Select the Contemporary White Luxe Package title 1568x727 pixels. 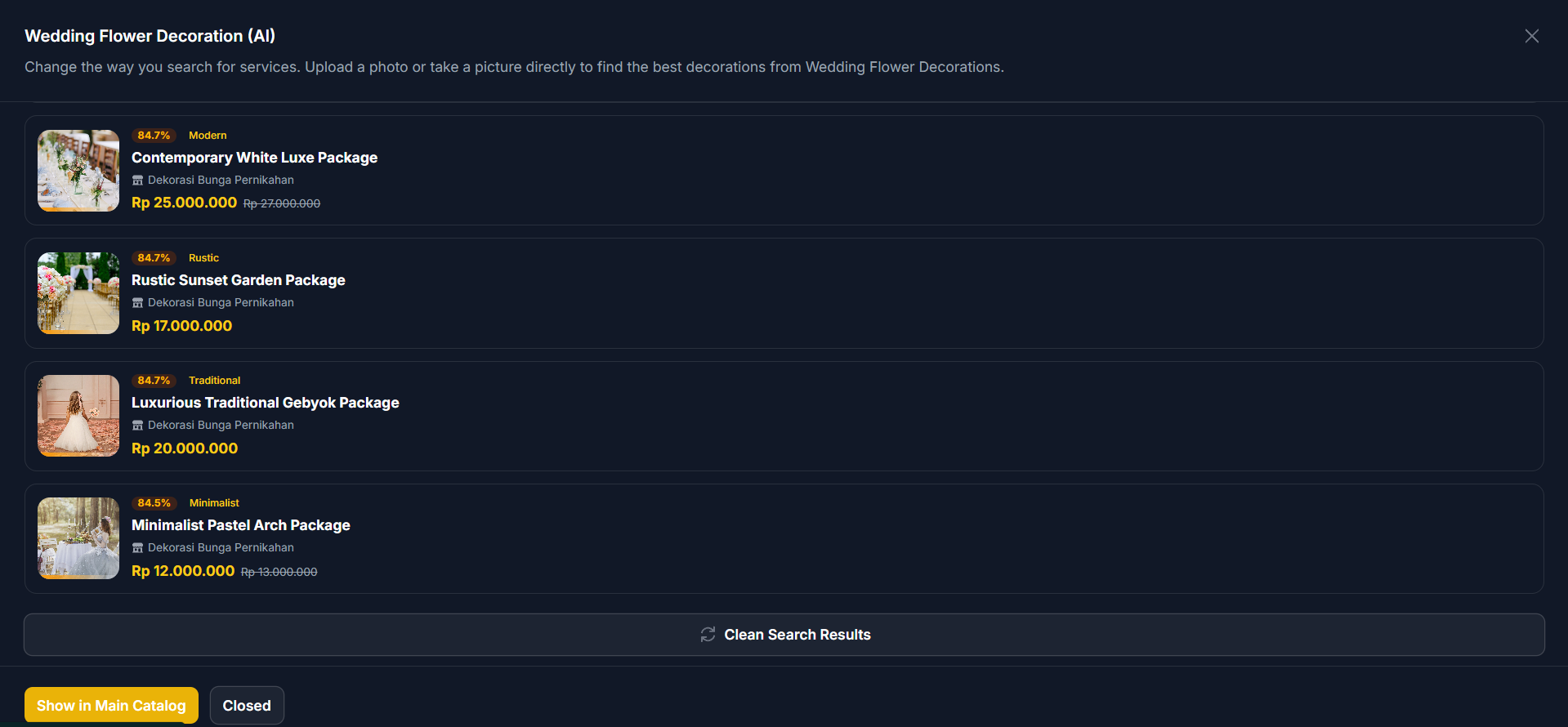254,158
